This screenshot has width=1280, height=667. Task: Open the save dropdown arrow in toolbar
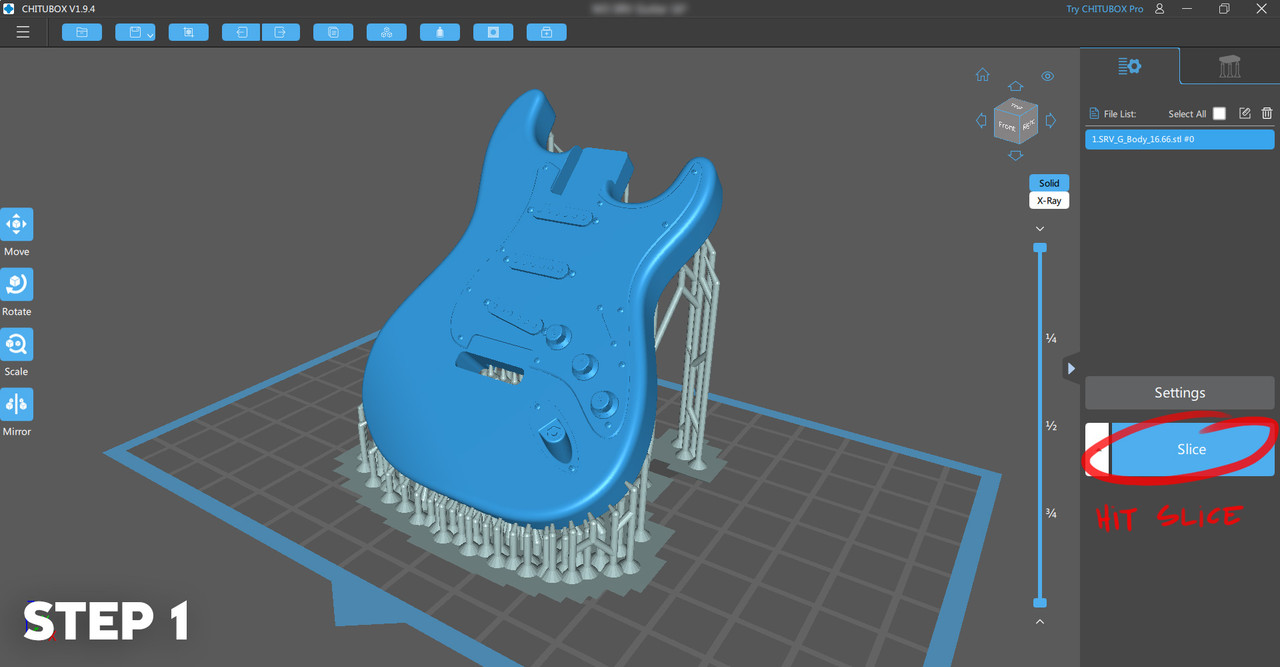150,34
